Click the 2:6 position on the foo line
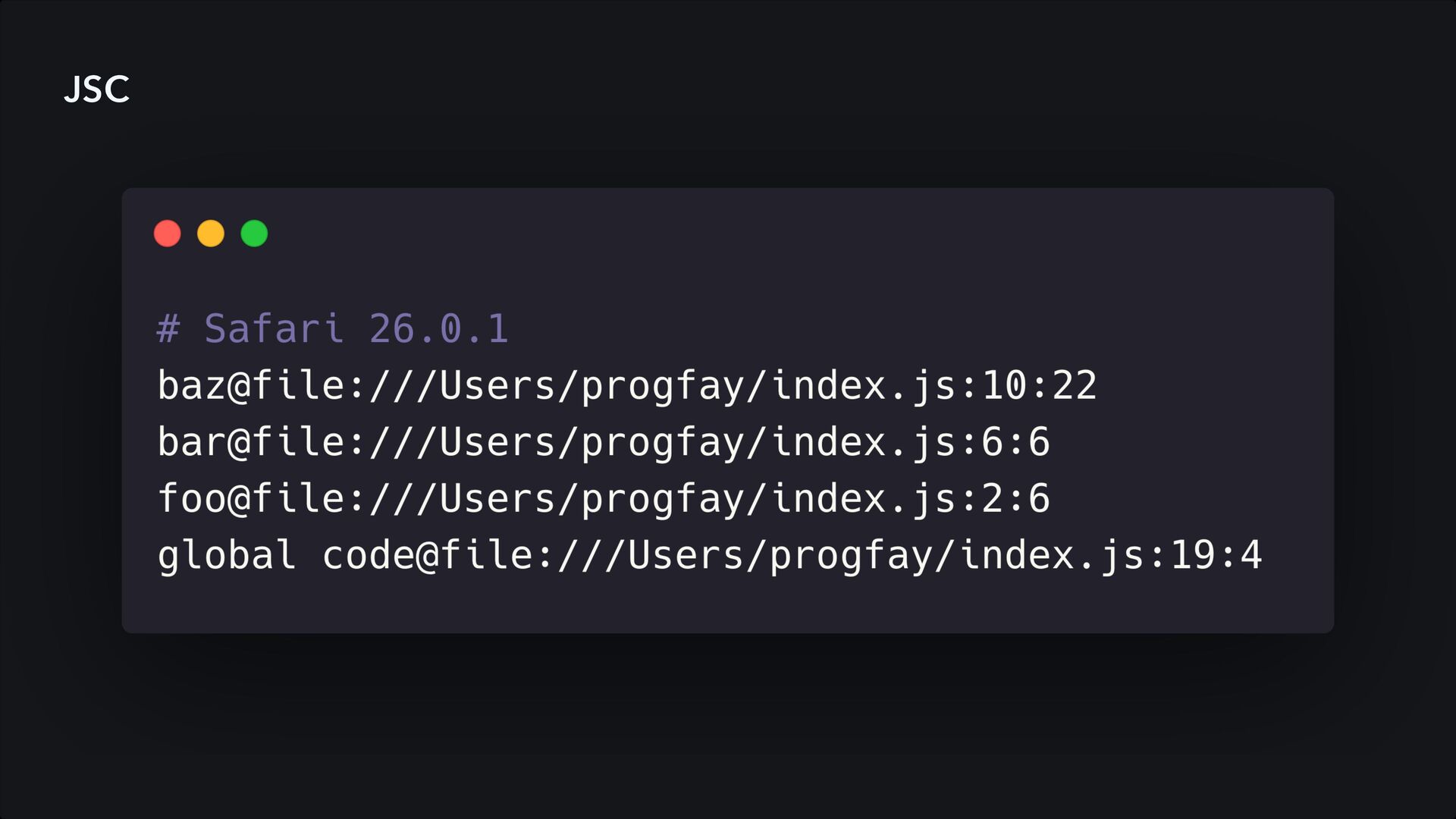 click(x=1016, y=498)
